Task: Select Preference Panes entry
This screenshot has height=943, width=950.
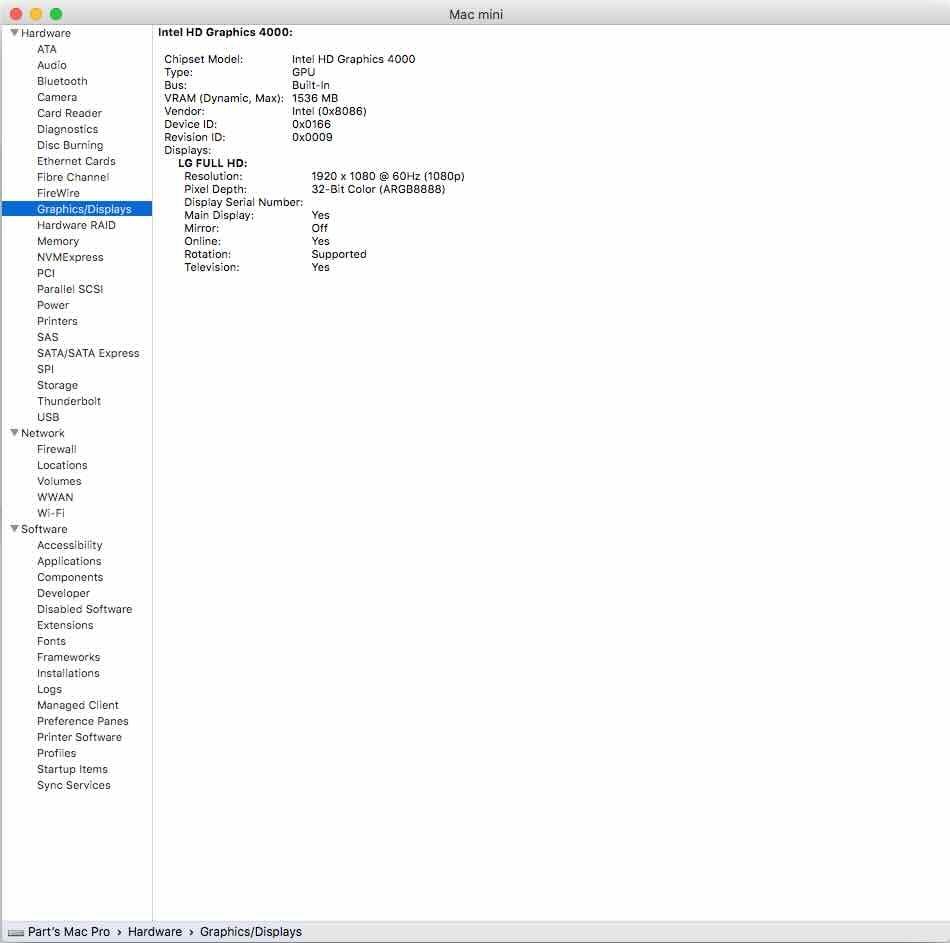Action: (x=82, y=721)
